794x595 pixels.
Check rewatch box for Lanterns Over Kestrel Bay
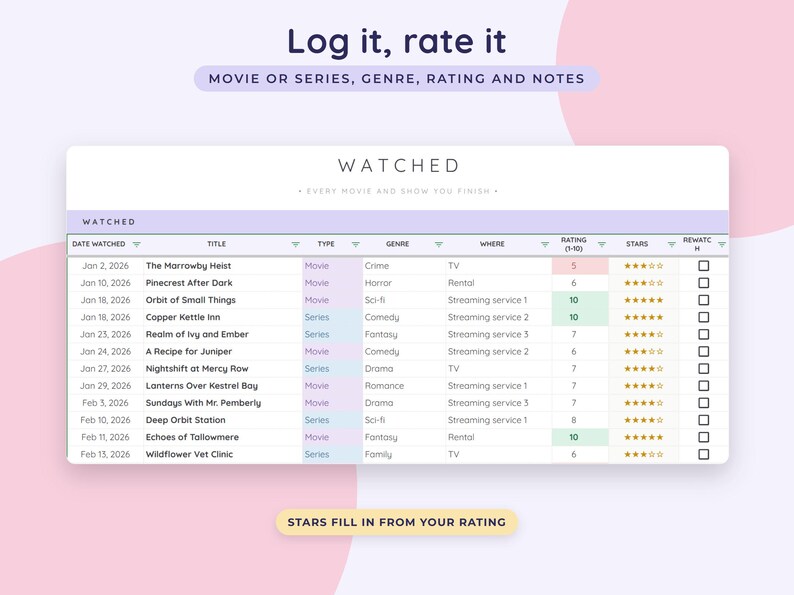point(703,386)
